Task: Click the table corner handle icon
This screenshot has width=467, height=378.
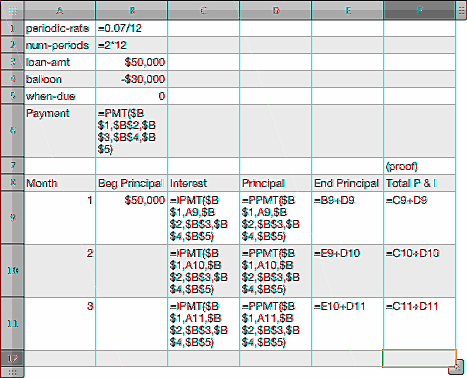Action: click(x=12, y=11)
